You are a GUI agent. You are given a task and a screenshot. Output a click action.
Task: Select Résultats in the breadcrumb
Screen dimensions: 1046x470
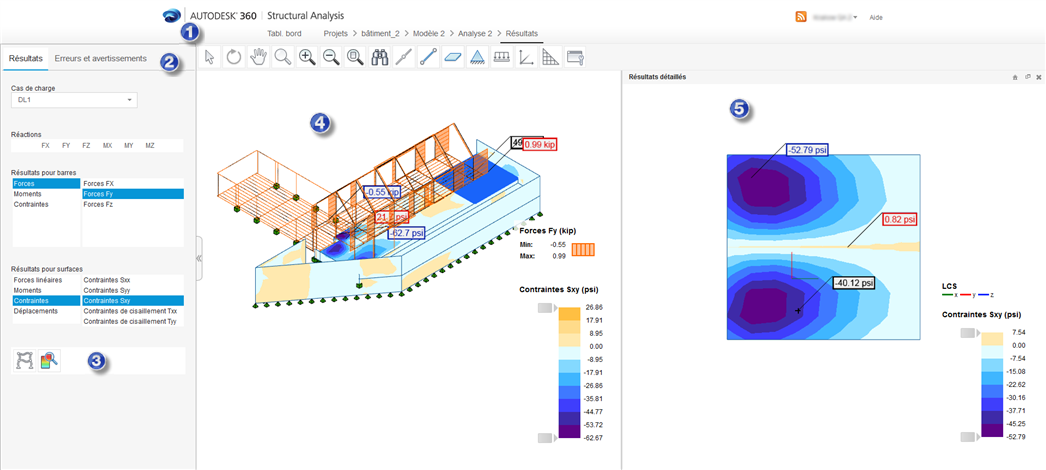[x=522, y=33]
